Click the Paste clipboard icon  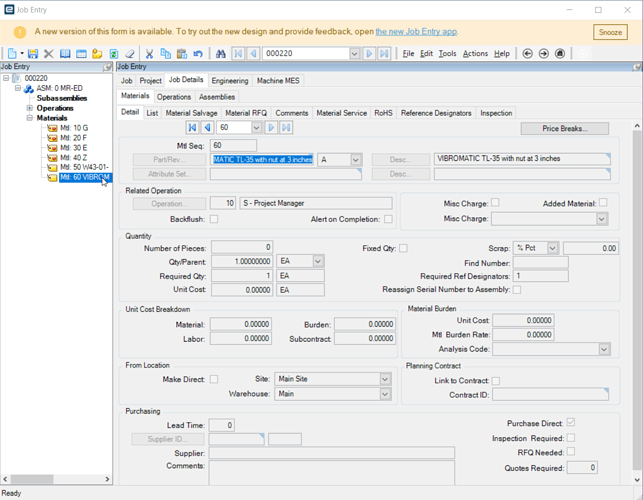coord(182,54)
